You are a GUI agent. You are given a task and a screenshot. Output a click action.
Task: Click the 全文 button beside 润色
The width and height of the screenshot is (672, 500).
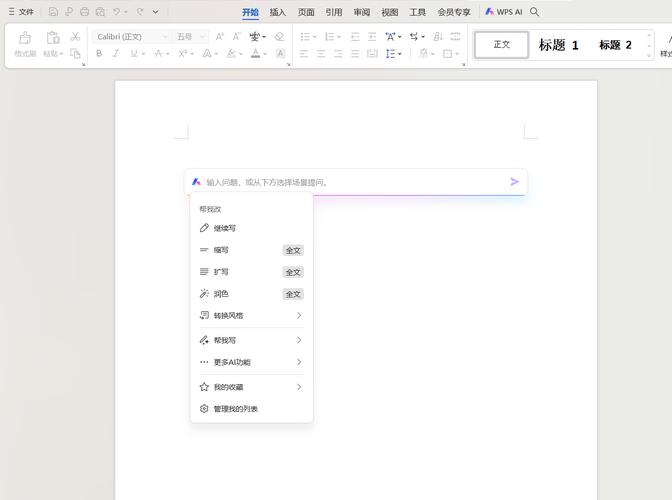(x=293, y=294)
